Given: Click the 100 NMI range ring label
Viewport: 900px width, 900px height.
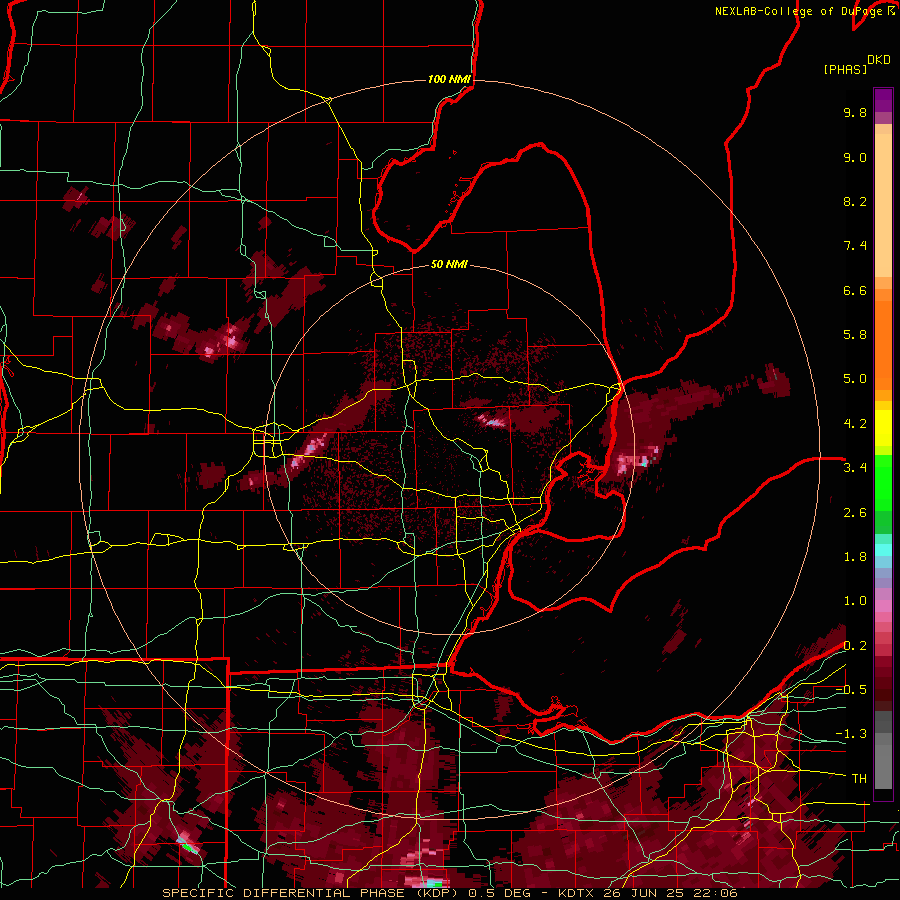Looking at the screenshot, I should 449,79.
